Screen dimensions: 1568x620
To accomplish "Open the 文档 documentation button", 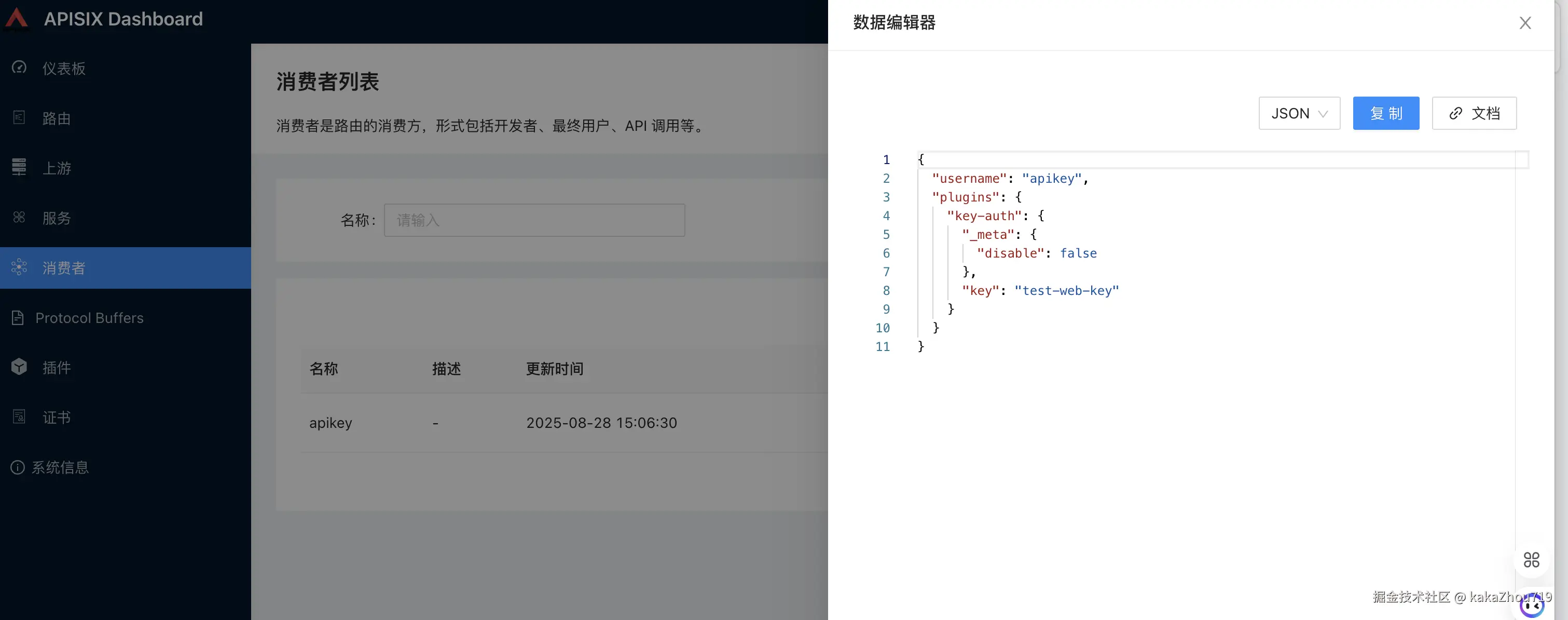I will (1474, 113).
